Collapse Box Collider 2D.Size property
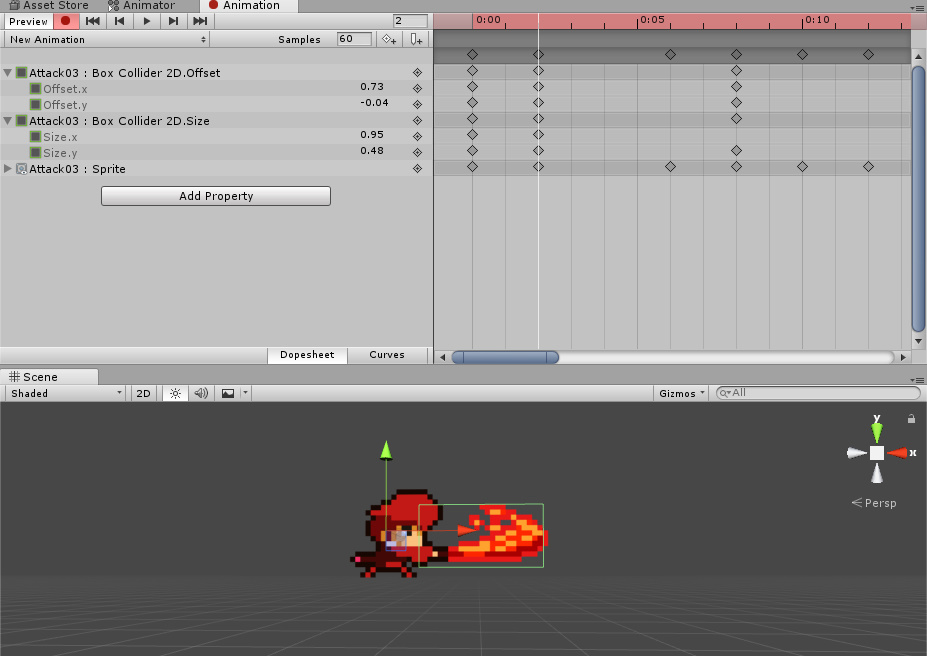 tap(8, 121)
